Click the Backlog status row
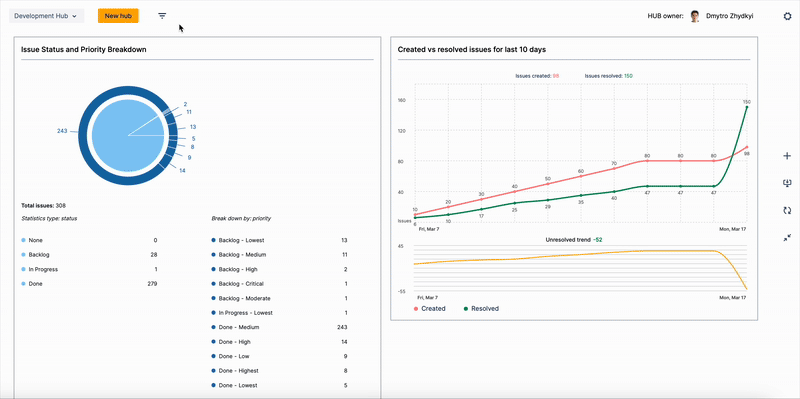 89,255
